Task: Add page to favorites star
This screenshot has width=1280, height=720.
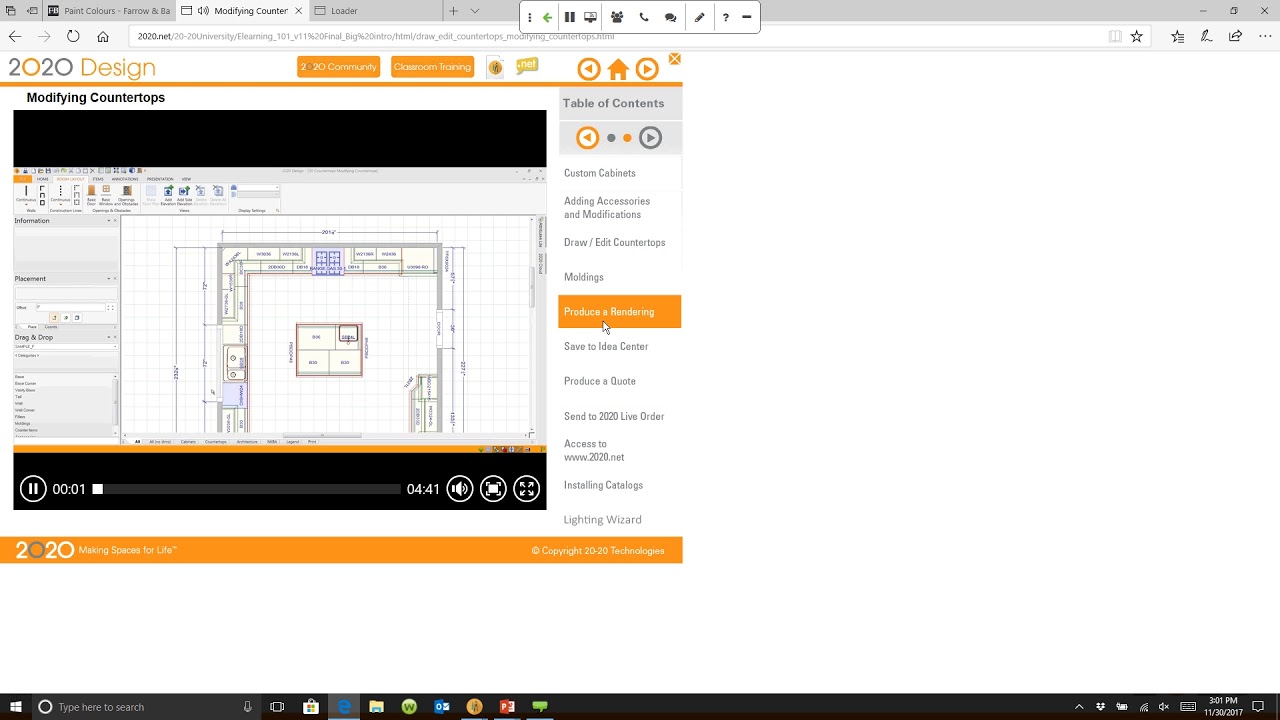Action: click(1137, 36)
